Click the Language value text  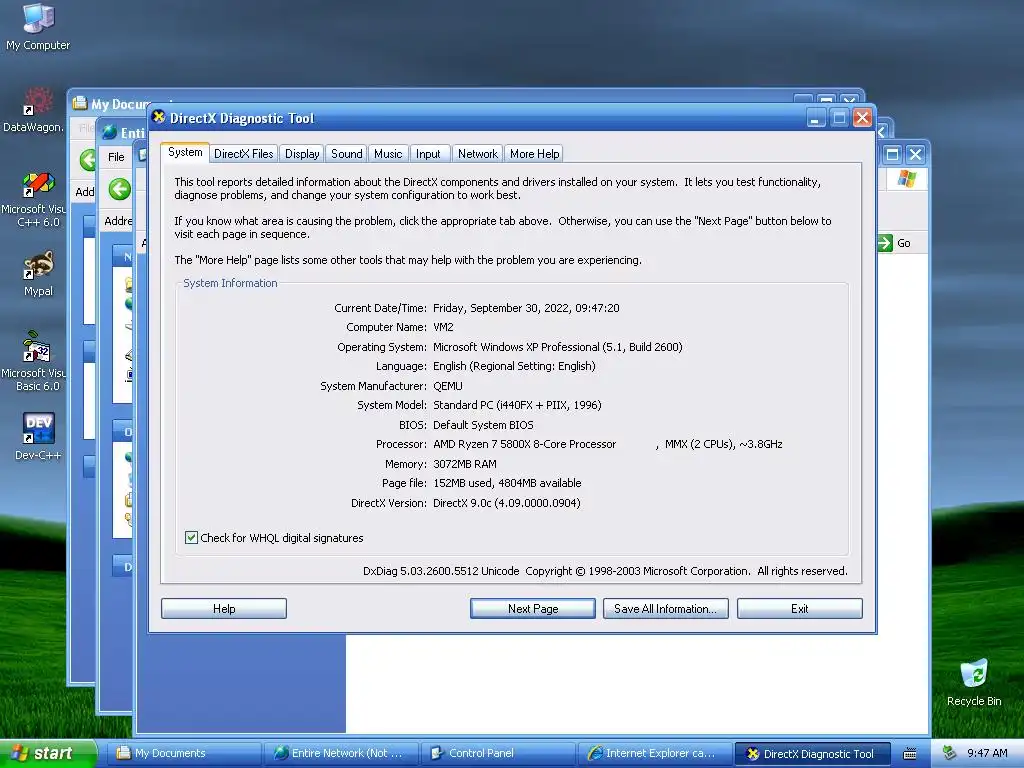515,366
